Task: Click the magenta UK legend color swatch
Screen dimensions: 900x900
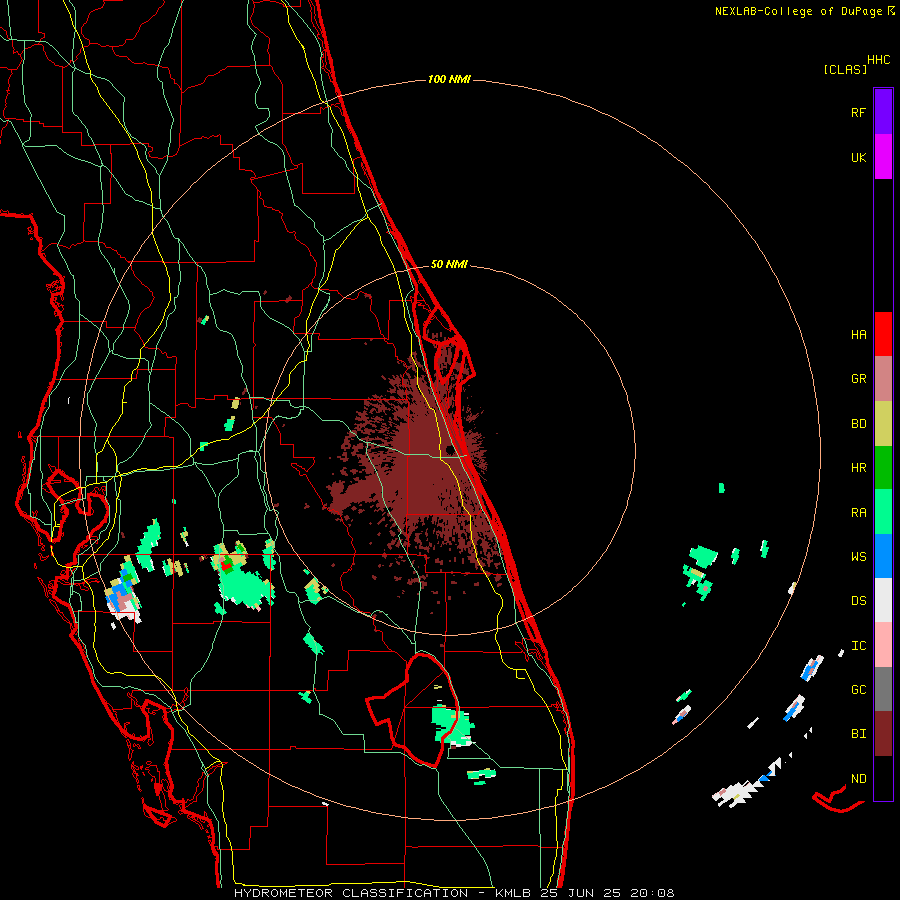Action: pos(883,157)
